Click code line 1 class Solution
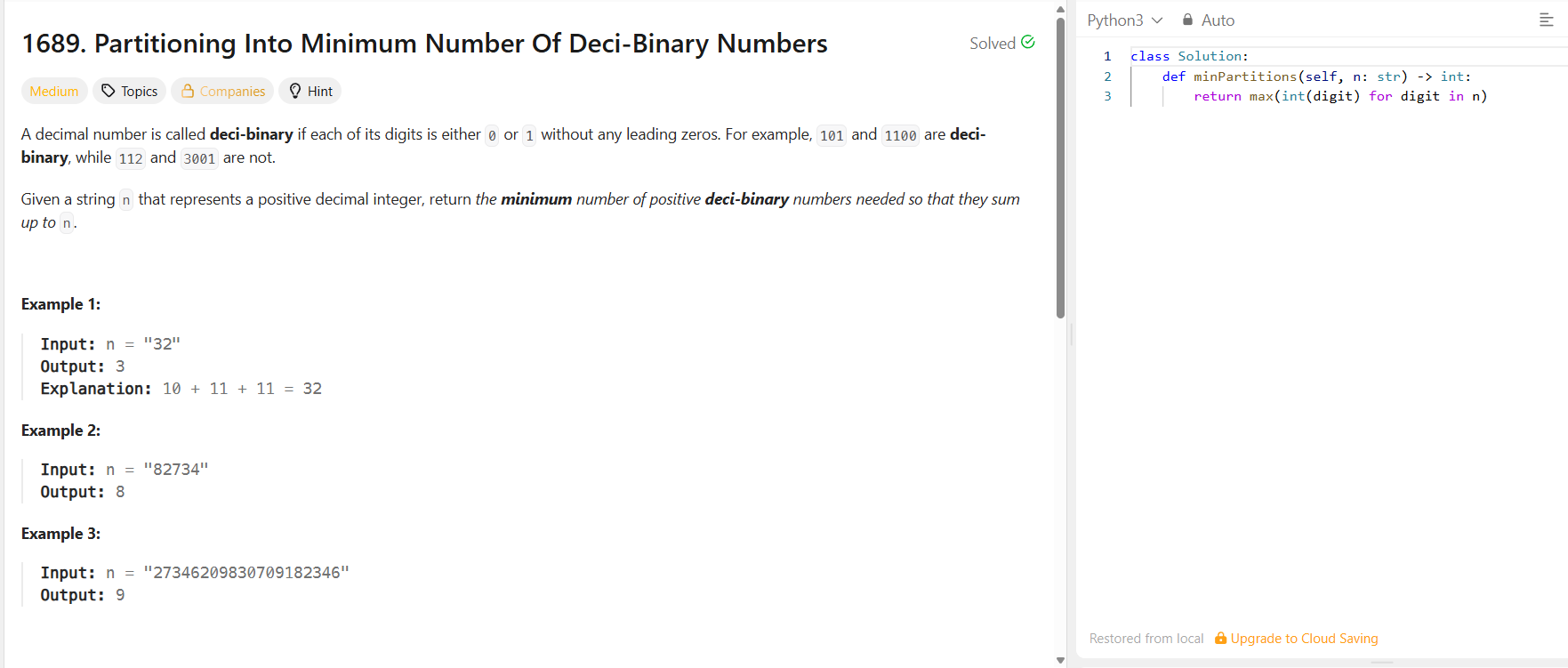 (1189, 56)
